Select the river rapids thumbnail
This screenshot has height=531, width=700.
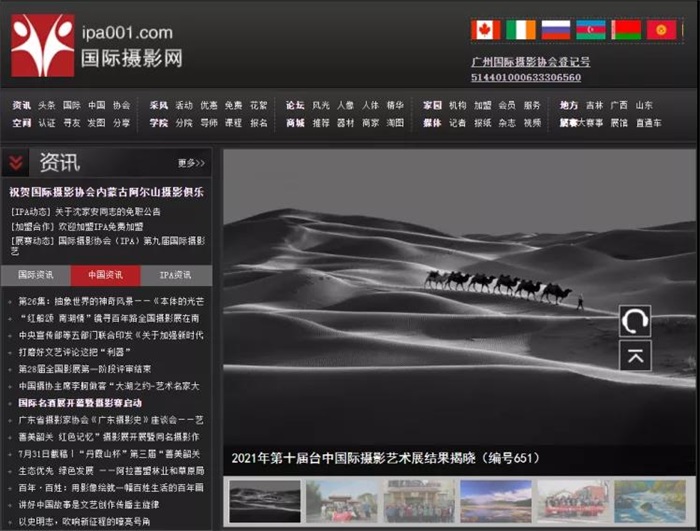point(650,501)
